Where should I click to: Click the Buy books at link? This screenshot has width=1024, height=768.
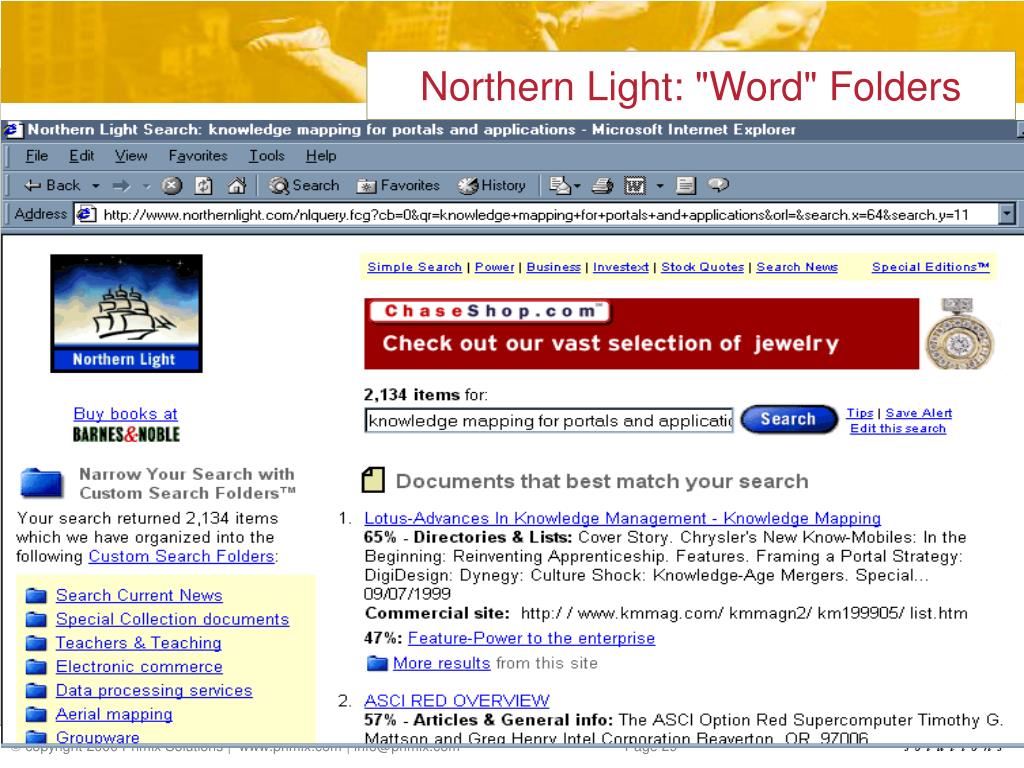click(125, 414)
